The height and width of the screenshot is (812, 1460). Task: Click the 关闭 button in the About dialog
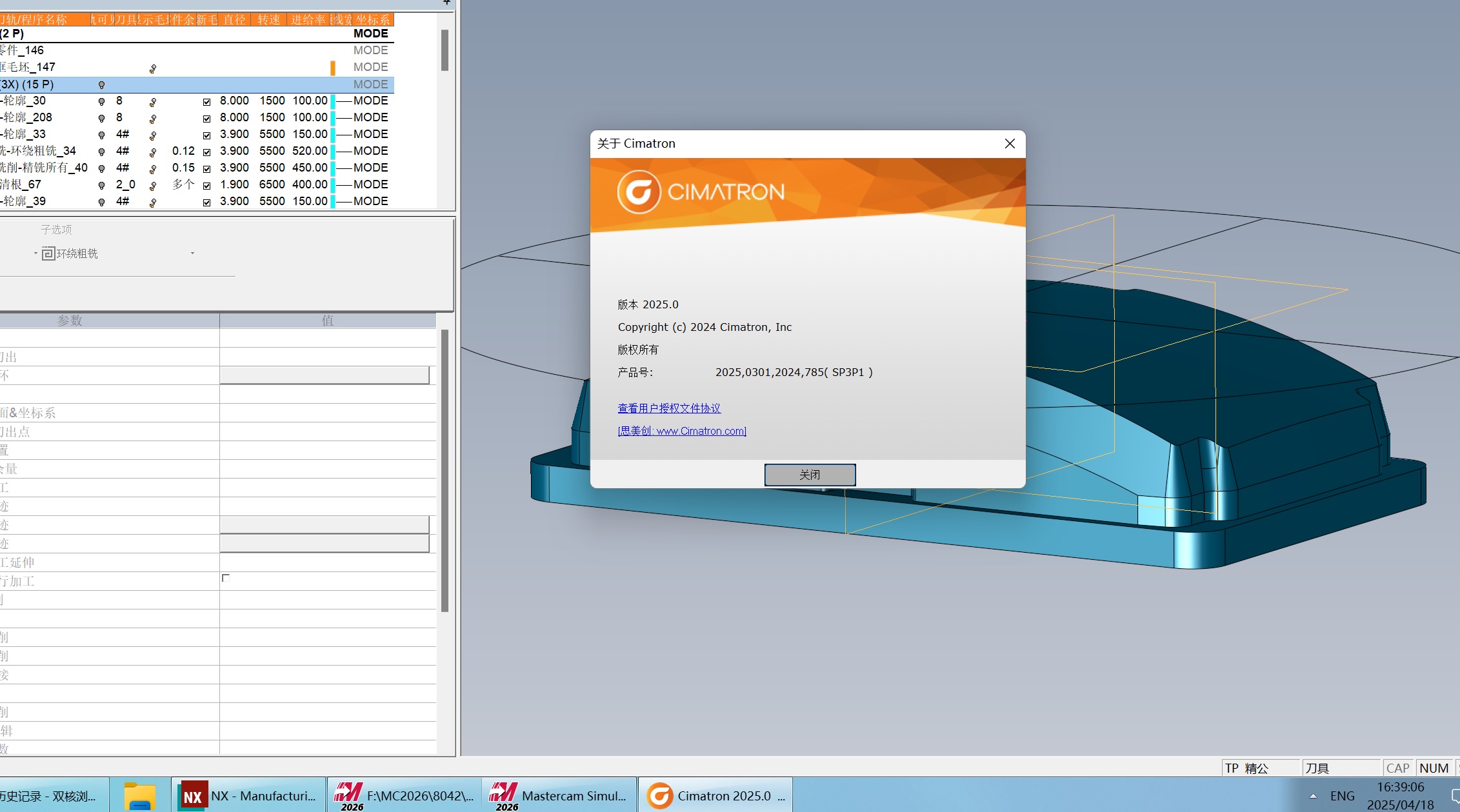pos(810,475)
